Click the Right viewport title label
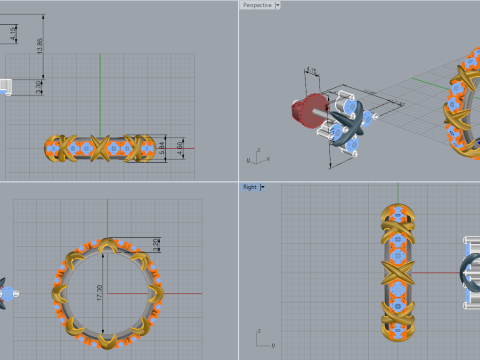Viewport: 480px width, 360px height. [x=250, y=187]
